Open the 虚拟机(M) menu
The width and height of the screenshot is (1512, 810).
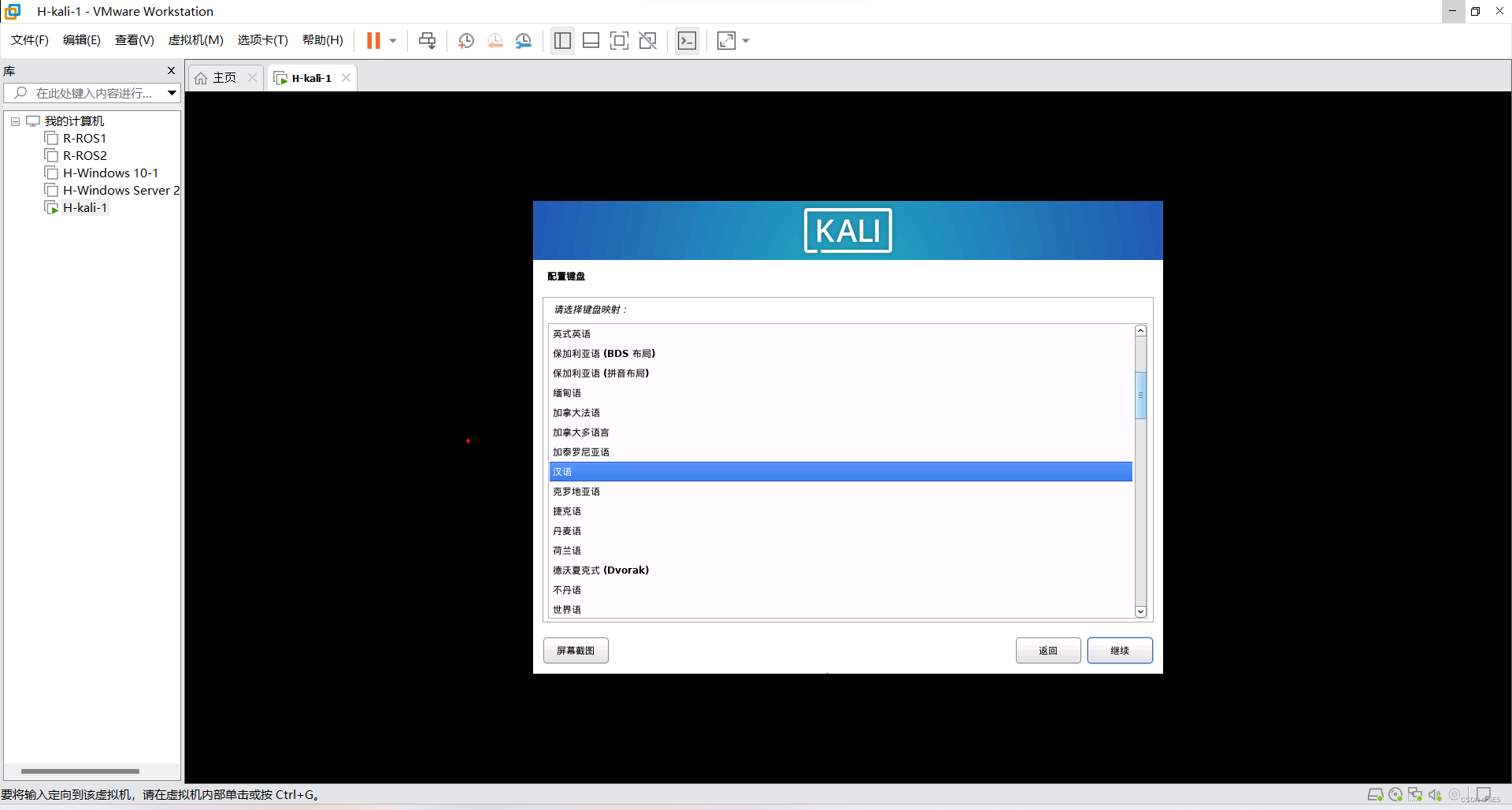tap(195, 40)
